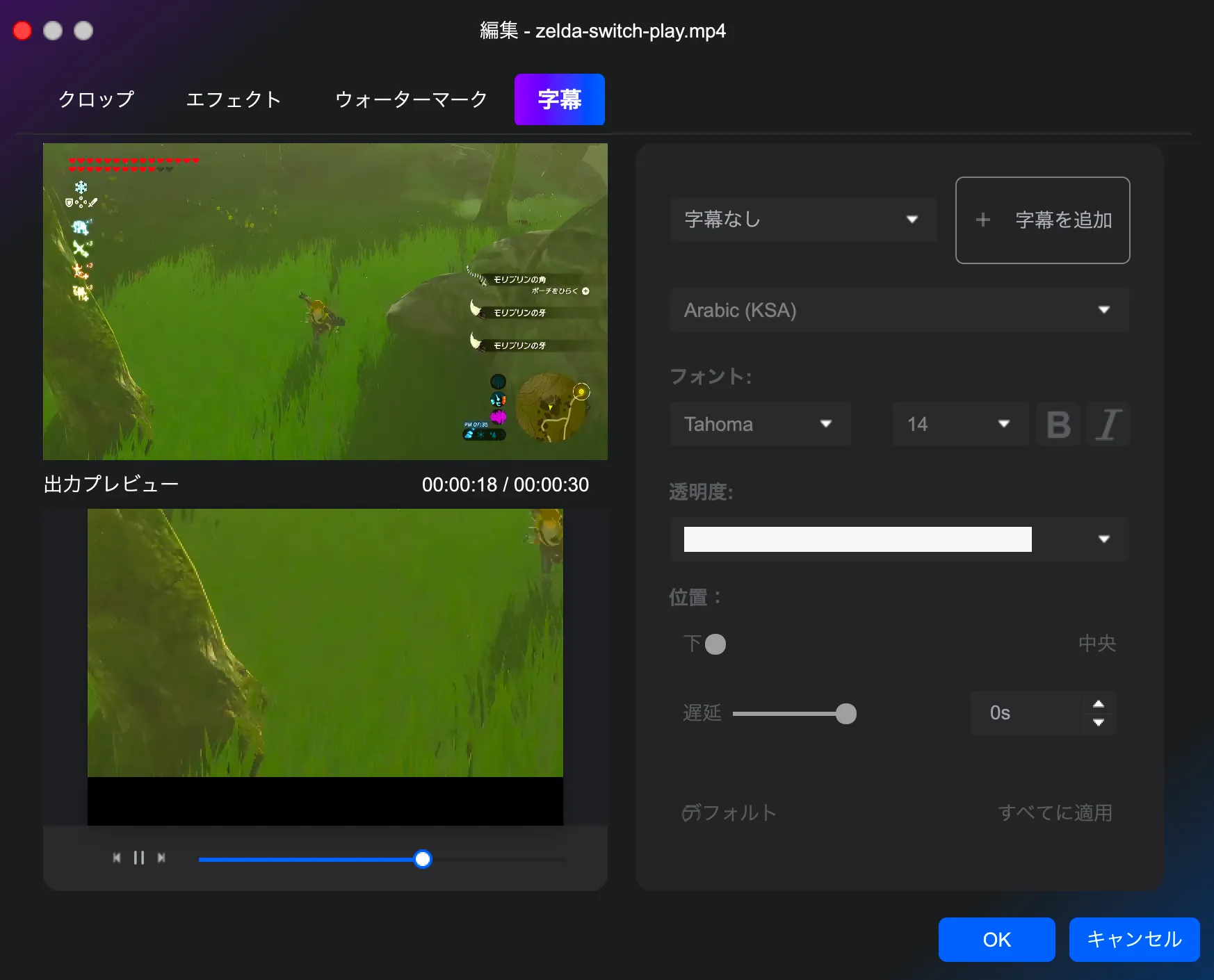Image resolution: width=1214 pixels, height=980 pixels.
Task: Toggle Italic font style
Action: pos(1108,424)
